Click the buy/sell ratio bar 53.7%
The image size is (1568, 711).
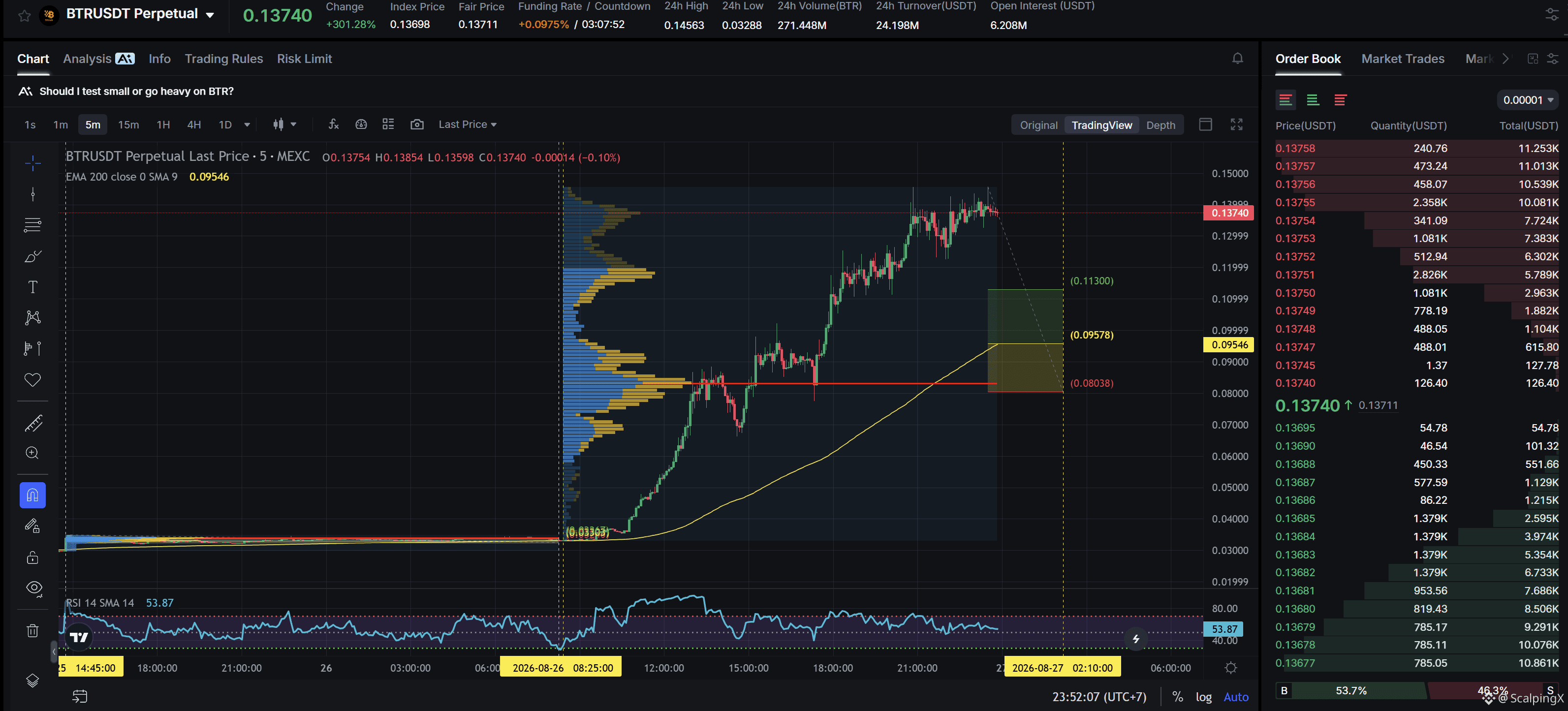[1352, 690]
